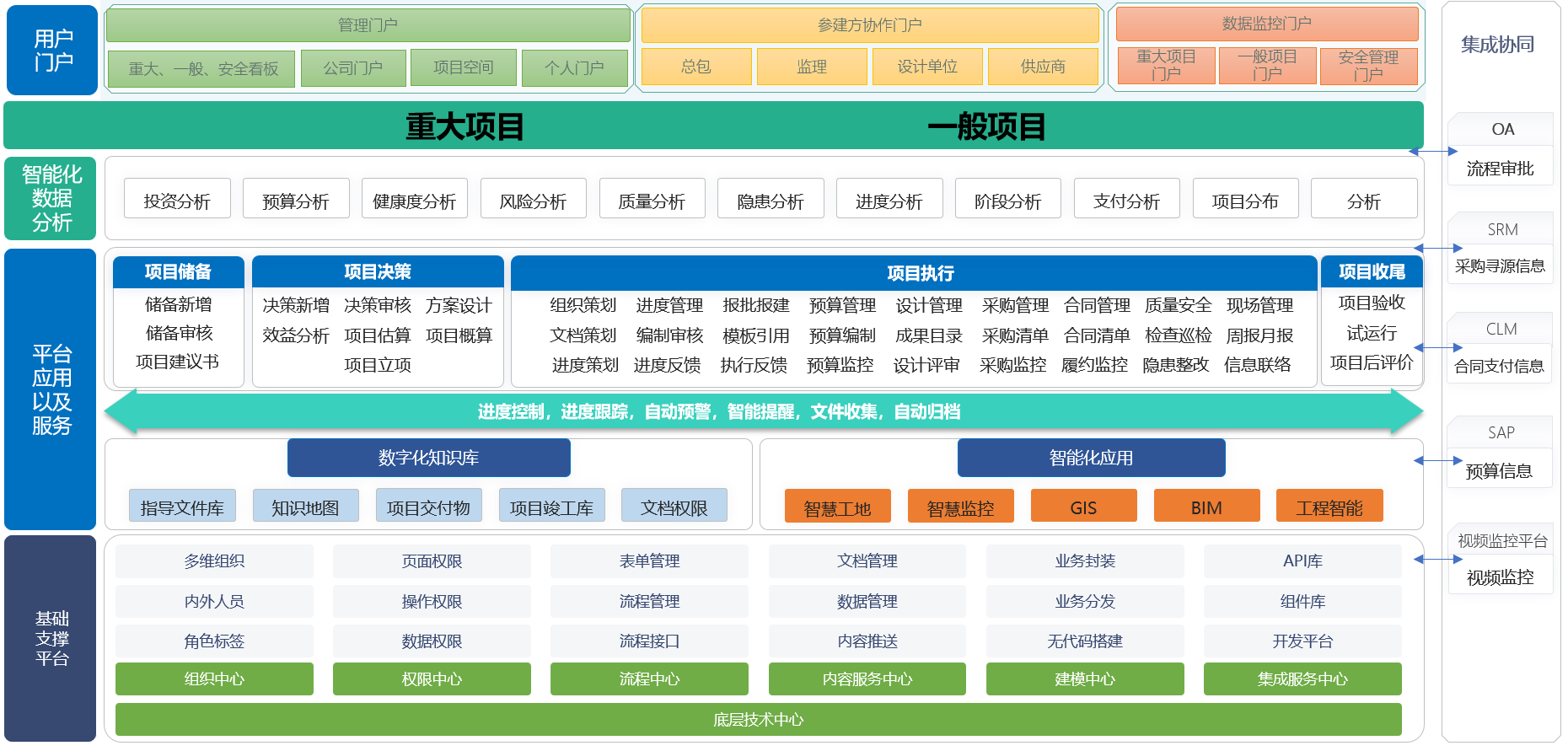The width and height of the screenshot is (1568, 751).
Task: Switch to the 重大项目 banner heading
Action: tap(464, 126)
